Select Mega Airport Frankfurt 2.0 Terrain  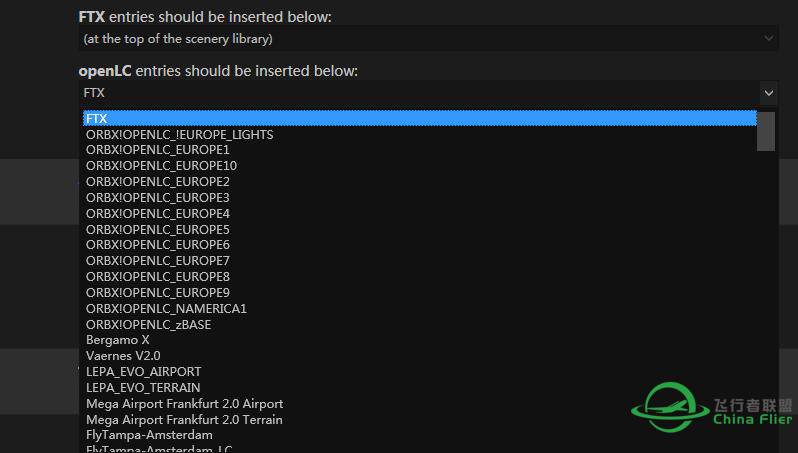(184, 420)
